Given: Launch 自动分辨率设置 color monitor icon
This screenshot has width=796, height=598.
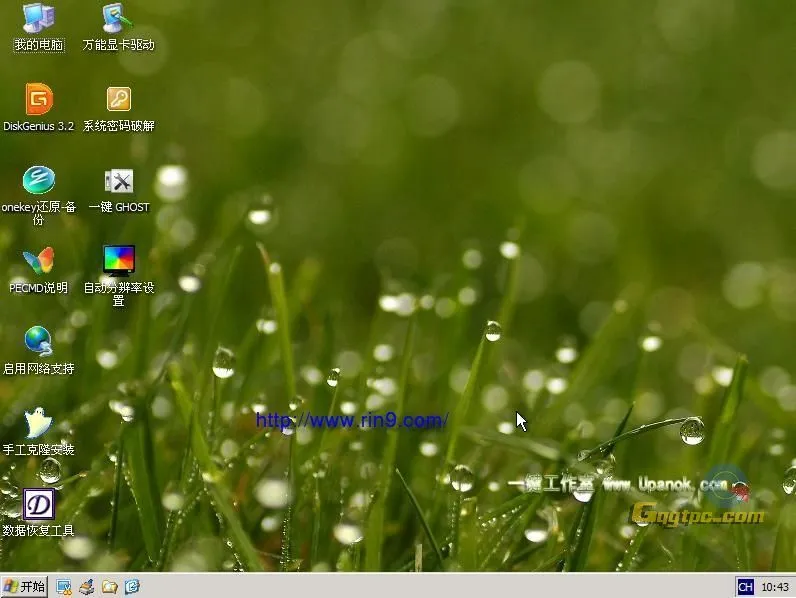Looking at the screenshot, I should pyautogui.click(x=118, y=261).
